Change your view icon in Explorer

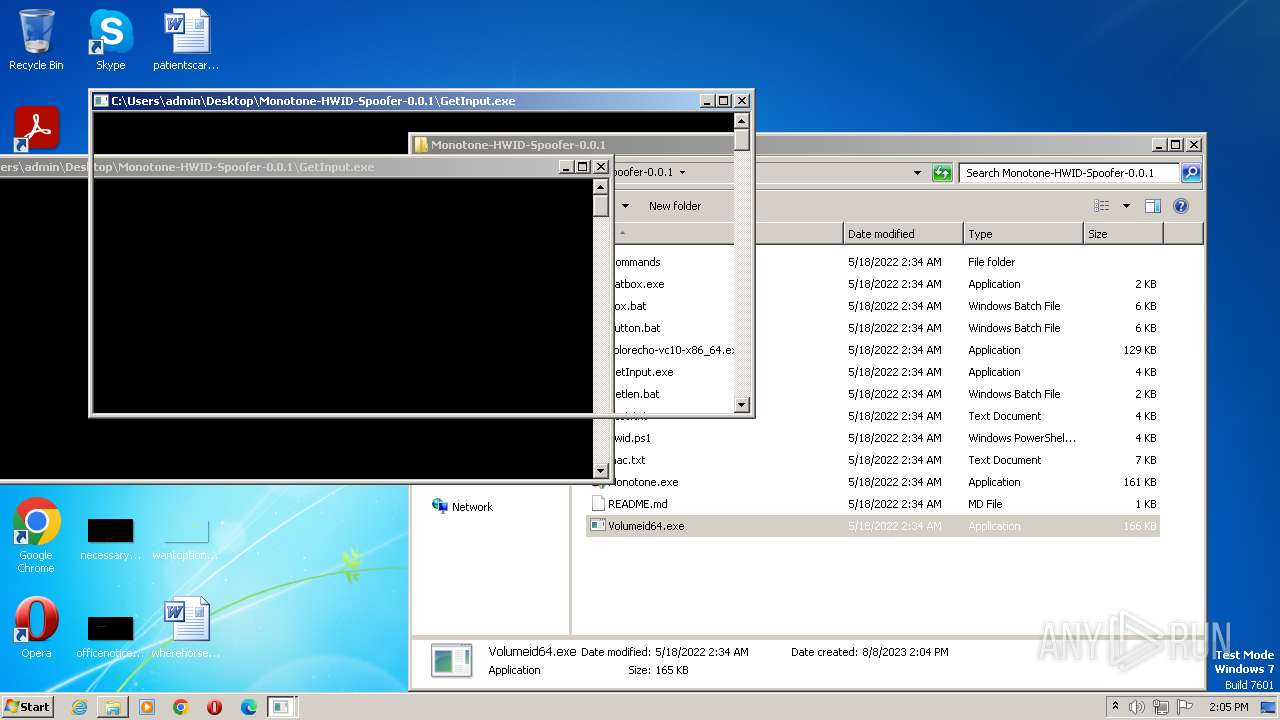[1102, 206]
